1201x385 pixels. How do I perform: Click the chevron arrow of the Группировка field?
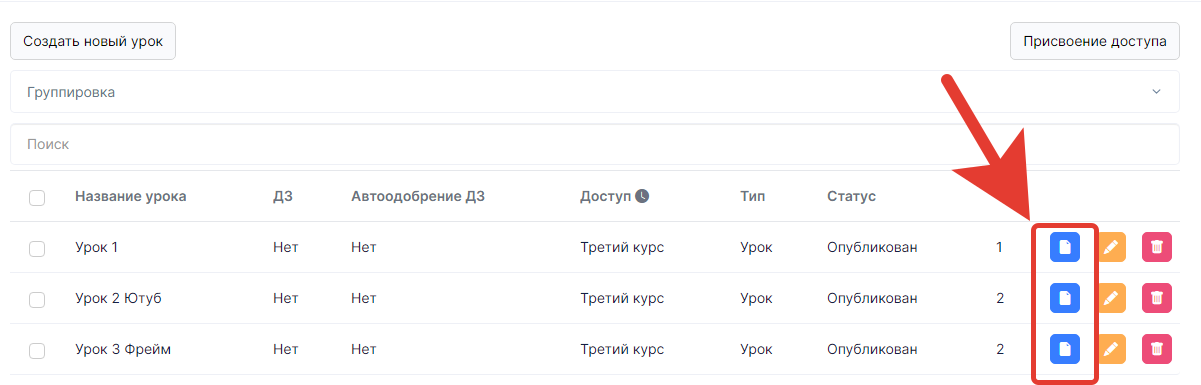tap(1156, 92)
